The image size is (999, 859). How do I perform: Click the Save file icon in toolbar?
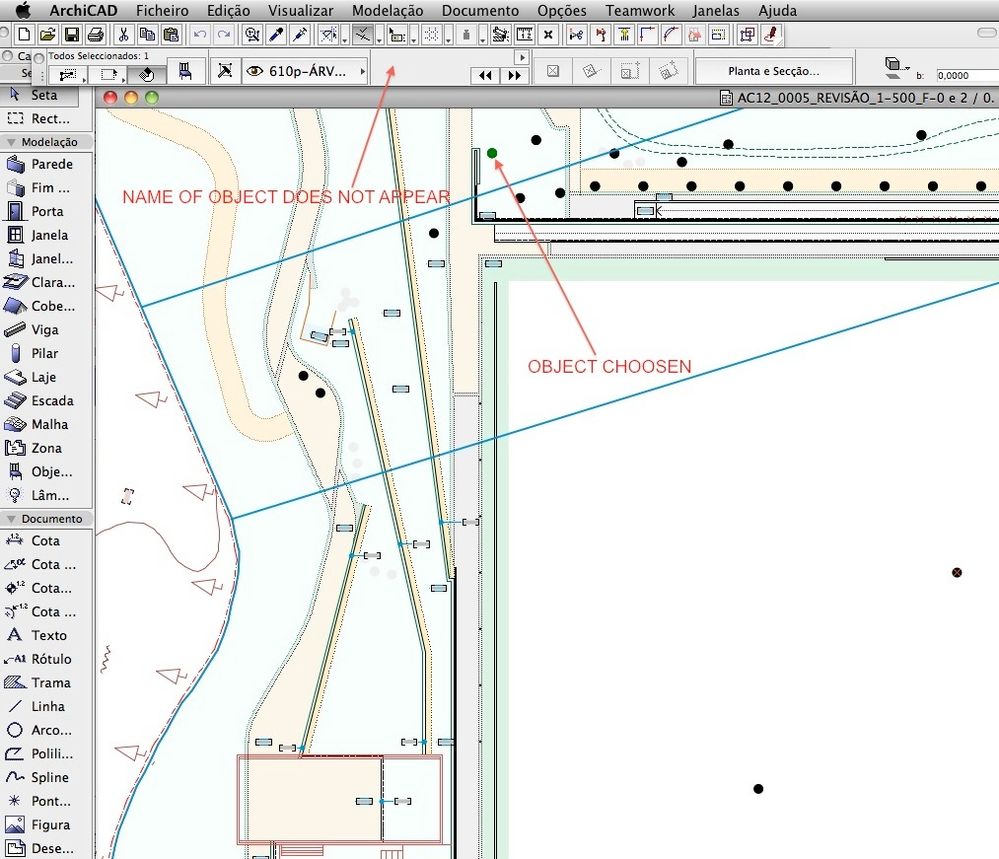(70, 35)
